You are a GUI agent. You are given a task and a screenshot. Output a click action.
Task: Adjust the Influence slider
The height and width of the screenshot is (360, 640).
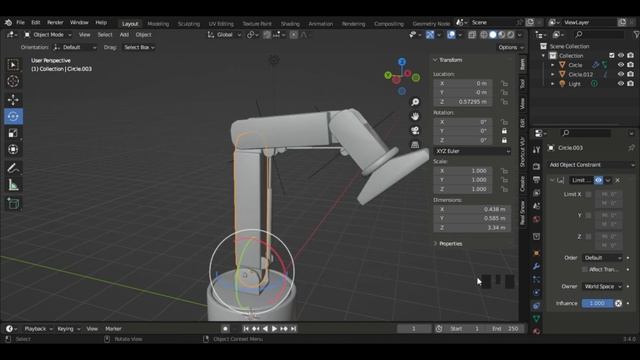pos(598,303)
